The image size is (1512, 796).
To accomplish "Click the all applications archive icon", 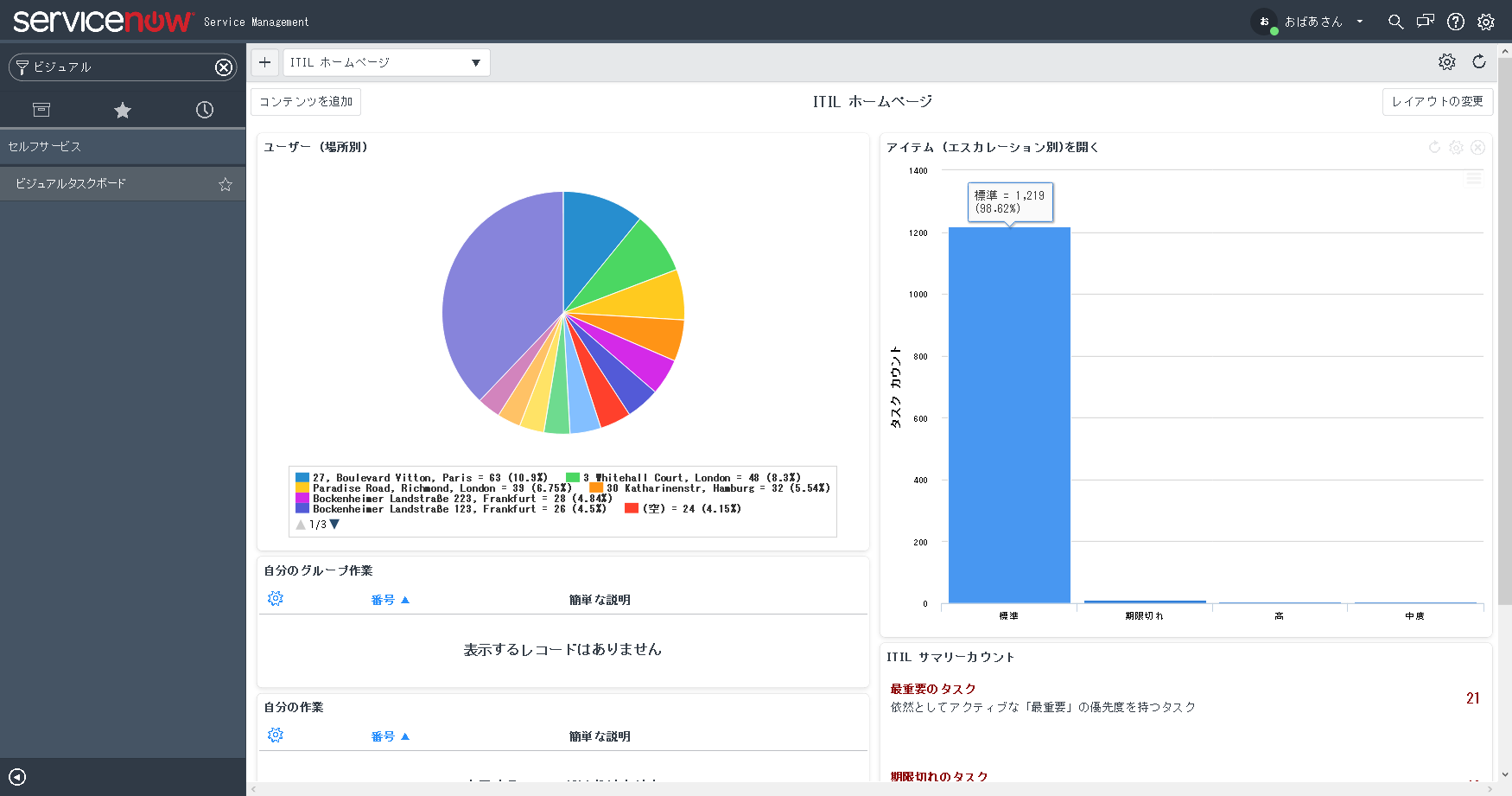I will [x=41, y=110].
